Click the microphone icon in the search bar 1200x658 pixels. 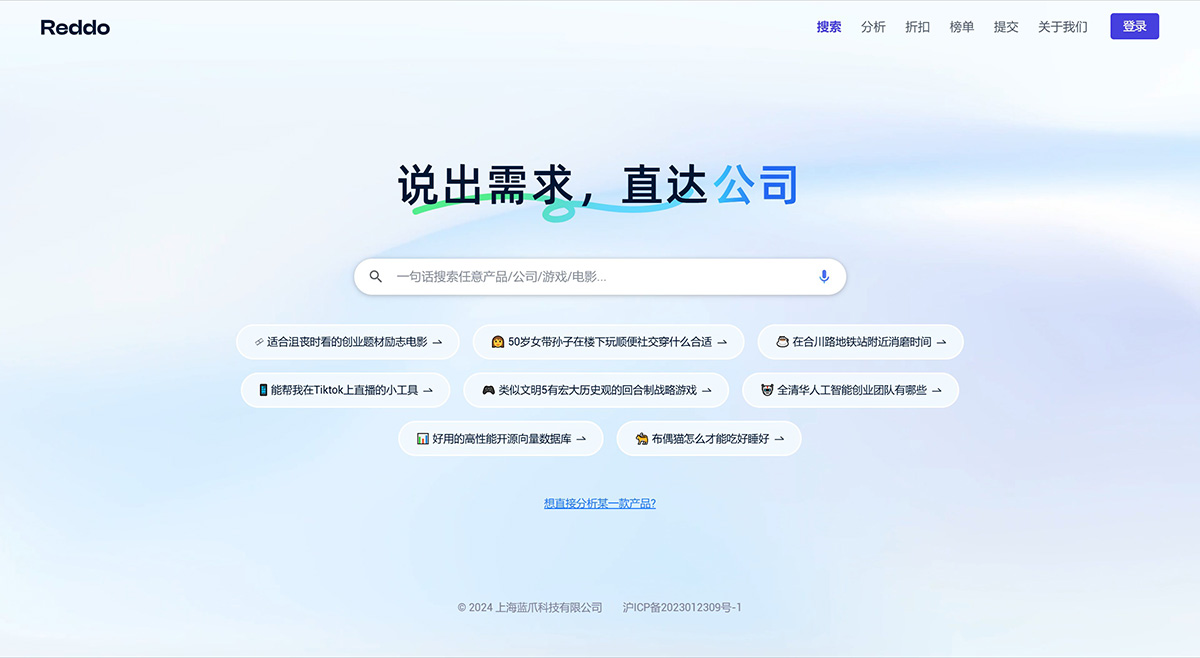coord(823,276)
